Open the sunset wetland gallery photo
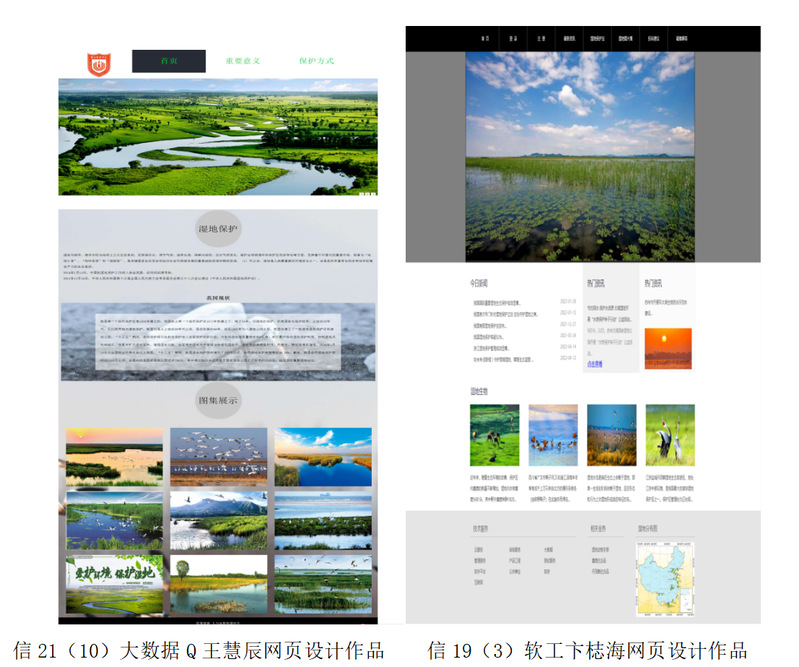 pyautogui.click(x=114, y=456)
